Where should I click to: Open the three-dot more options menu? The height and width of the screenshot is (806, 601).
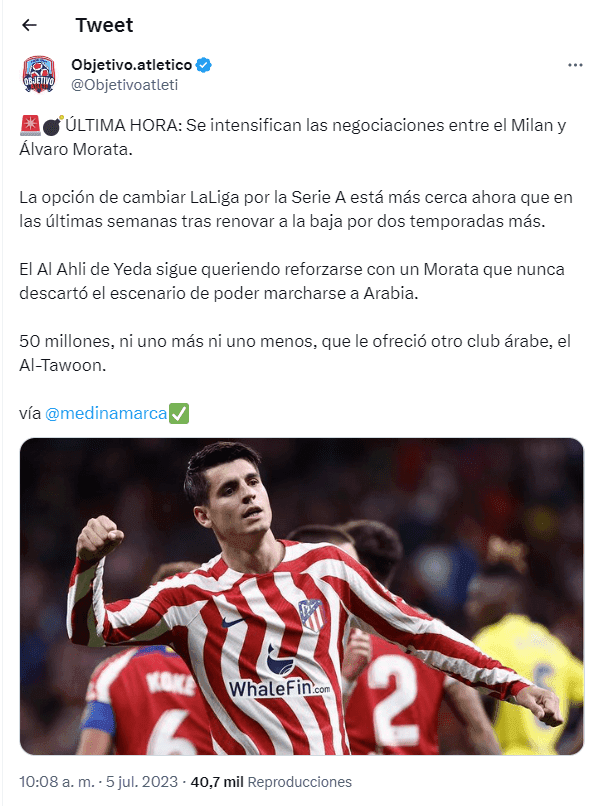575,65
